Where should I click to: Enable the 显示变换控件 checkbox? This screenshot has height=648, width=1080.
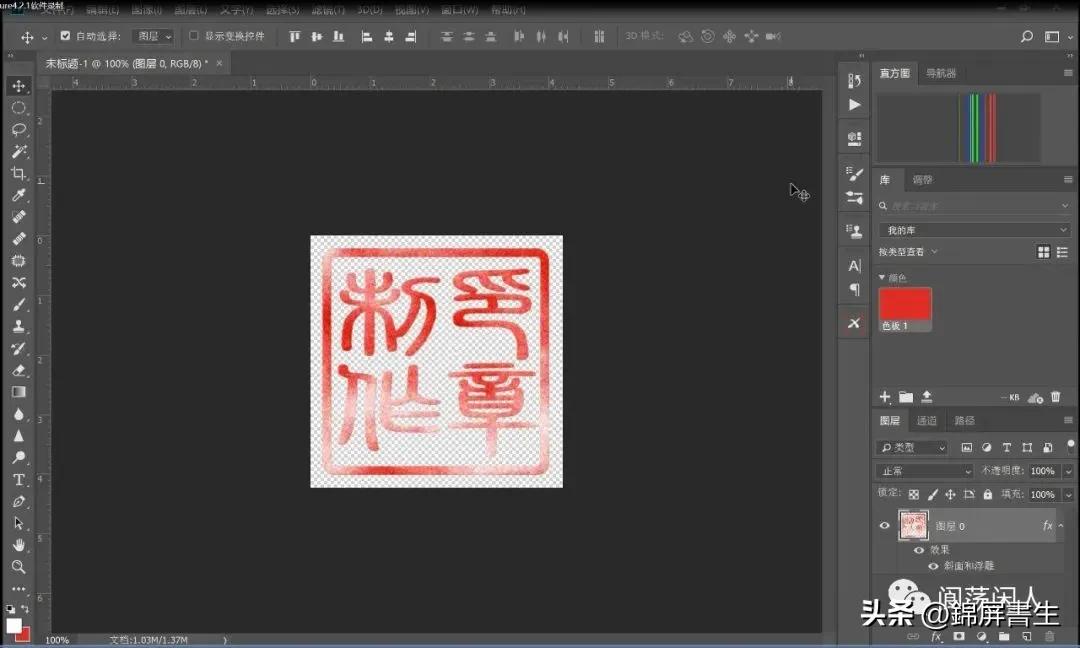click(x=193, y=35)
